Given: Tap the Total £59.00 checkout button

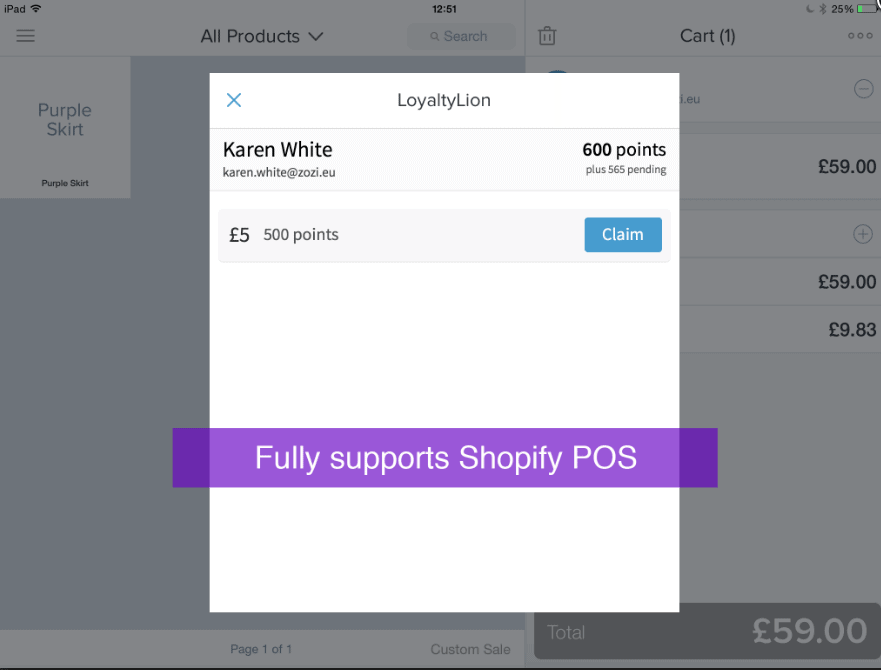Looking at the screenshot, I should click(707, 631).
